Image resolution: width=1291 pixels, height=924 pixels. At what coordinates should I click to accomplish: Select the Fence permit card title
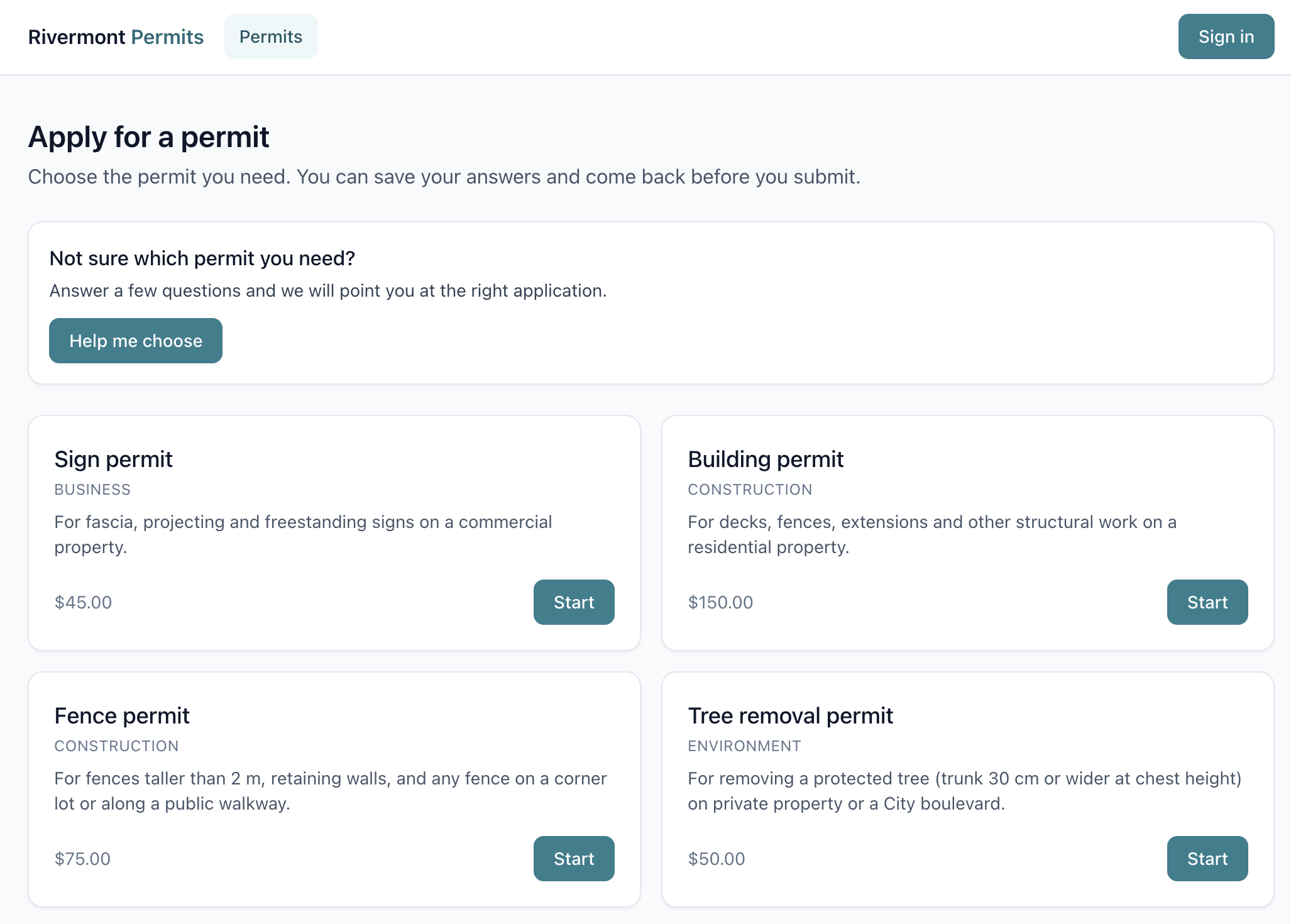tap(122, 716)
